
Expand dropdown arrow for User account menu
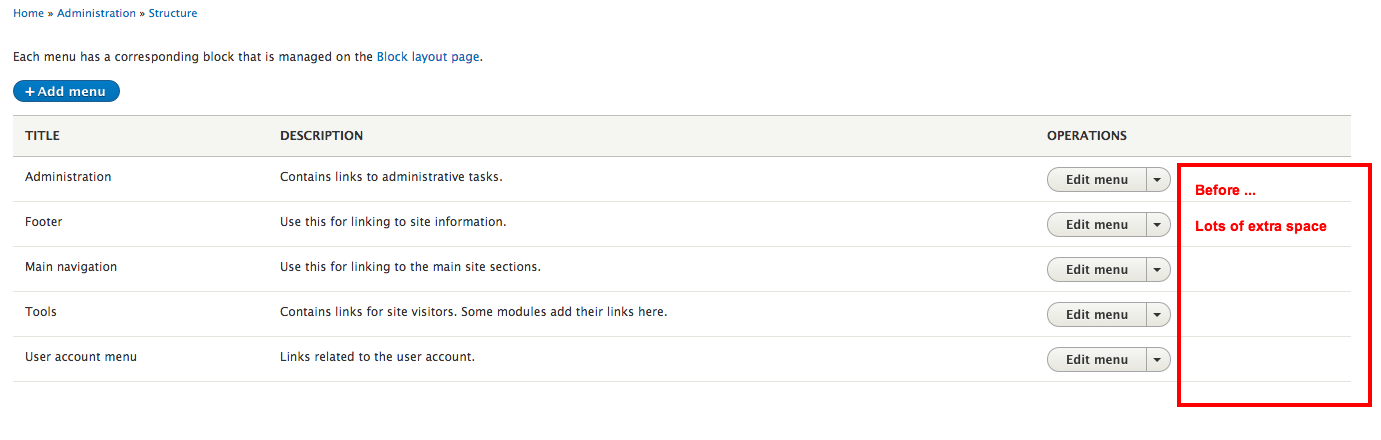(1157, 360)
